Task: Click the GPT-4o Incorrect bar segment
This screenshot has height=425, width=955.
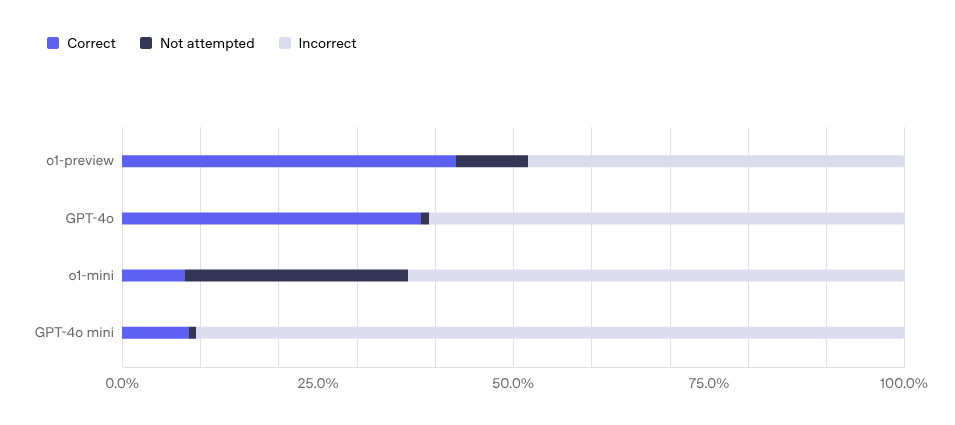Action: tap(666, 218)
